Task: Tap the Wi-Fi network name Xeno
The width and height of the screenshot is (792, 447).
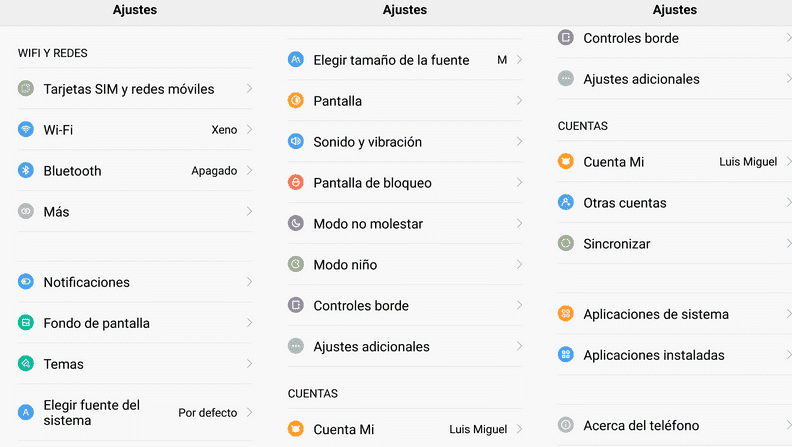Action: (224, 130)
